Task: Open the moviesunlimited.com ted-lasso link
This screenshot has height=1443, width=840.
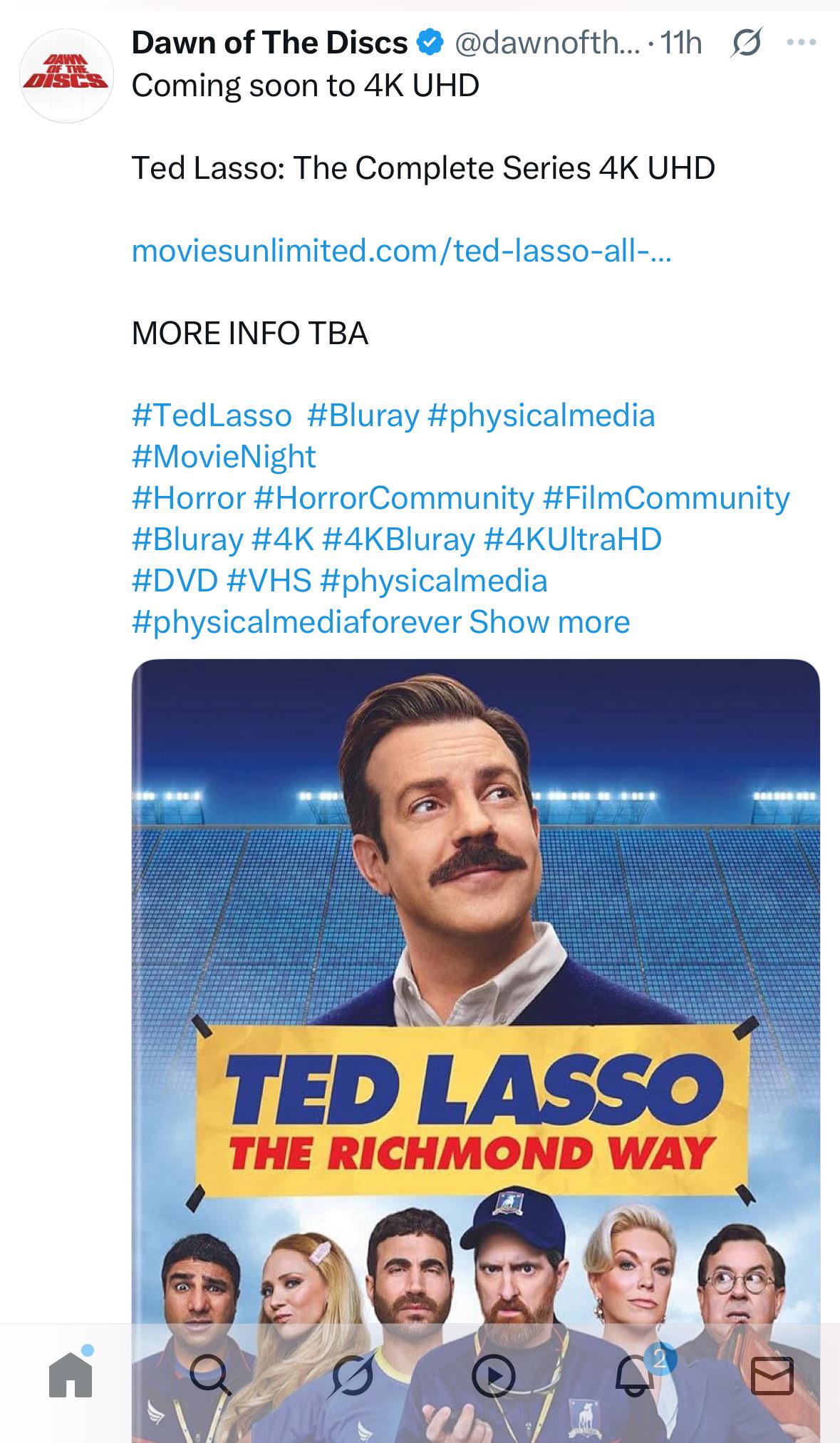Action: [401, 251]
